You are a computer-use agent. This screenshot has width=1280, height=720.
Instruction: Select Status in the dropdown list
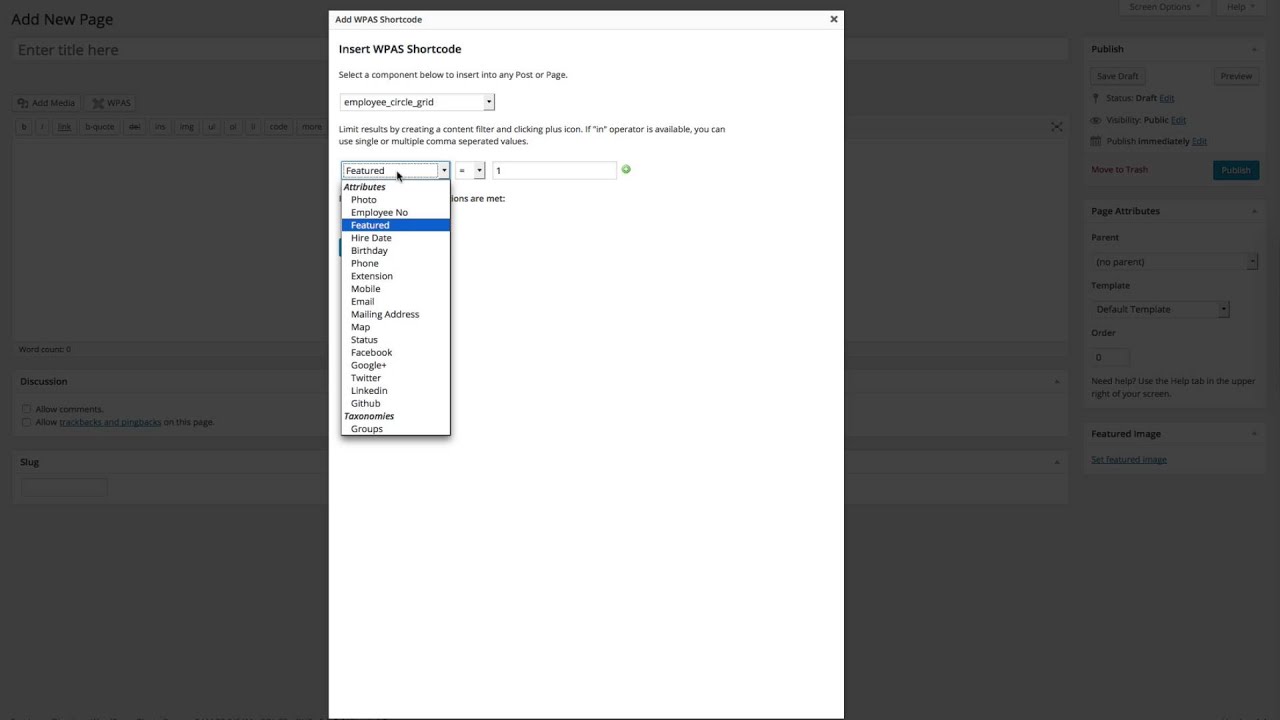396,340
